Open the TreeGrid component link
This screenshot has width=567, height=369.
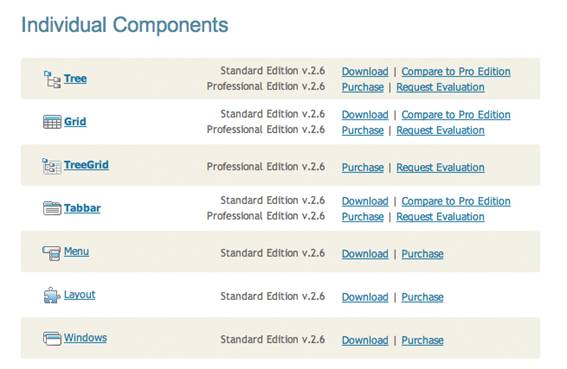pyautogui.click(x=86, y=165)
